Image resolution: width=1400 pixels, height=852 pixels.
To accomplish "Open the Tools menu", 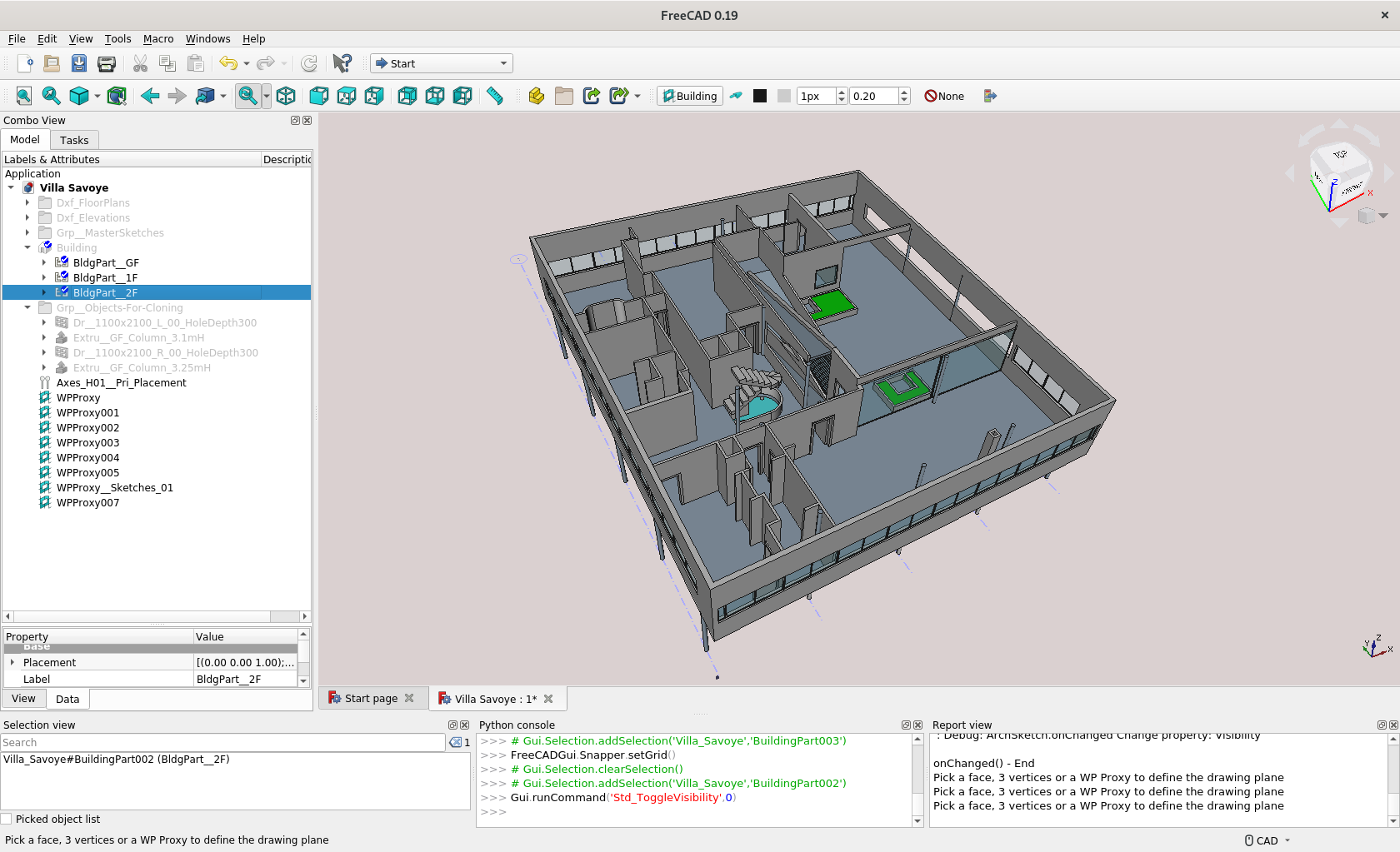I will [x=117, y=39].
